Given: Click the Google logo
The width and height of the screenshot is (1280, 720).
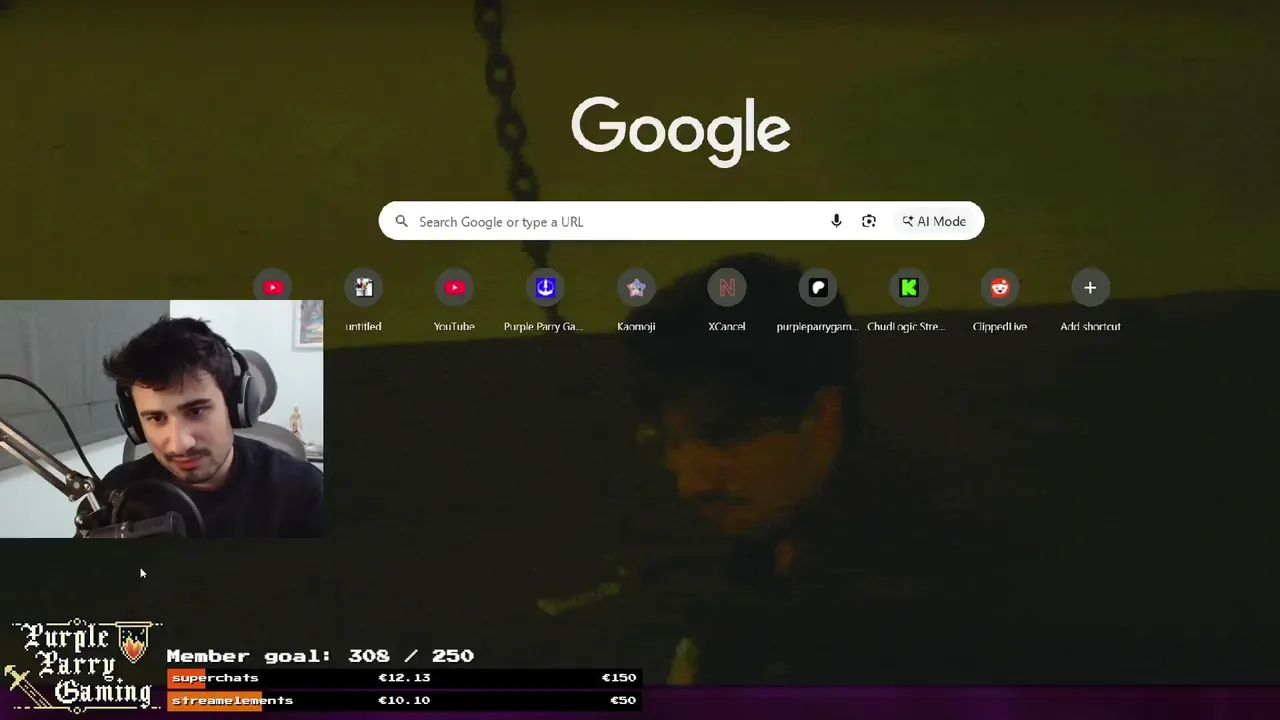Looking at the screenshot, I should click(x=681, y=130).
